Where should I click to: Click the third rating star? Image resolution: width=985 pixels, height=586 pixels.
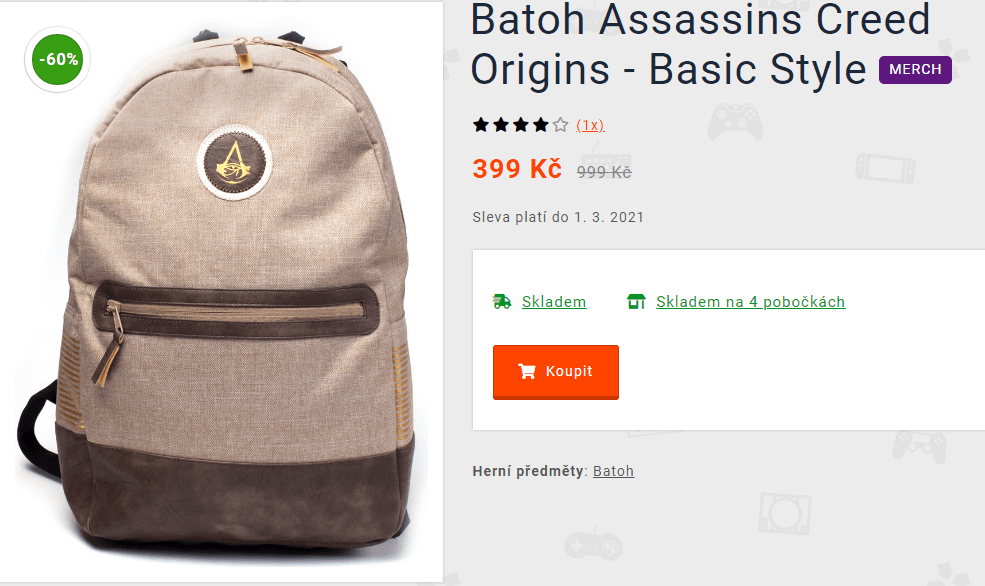click(521, 125)
